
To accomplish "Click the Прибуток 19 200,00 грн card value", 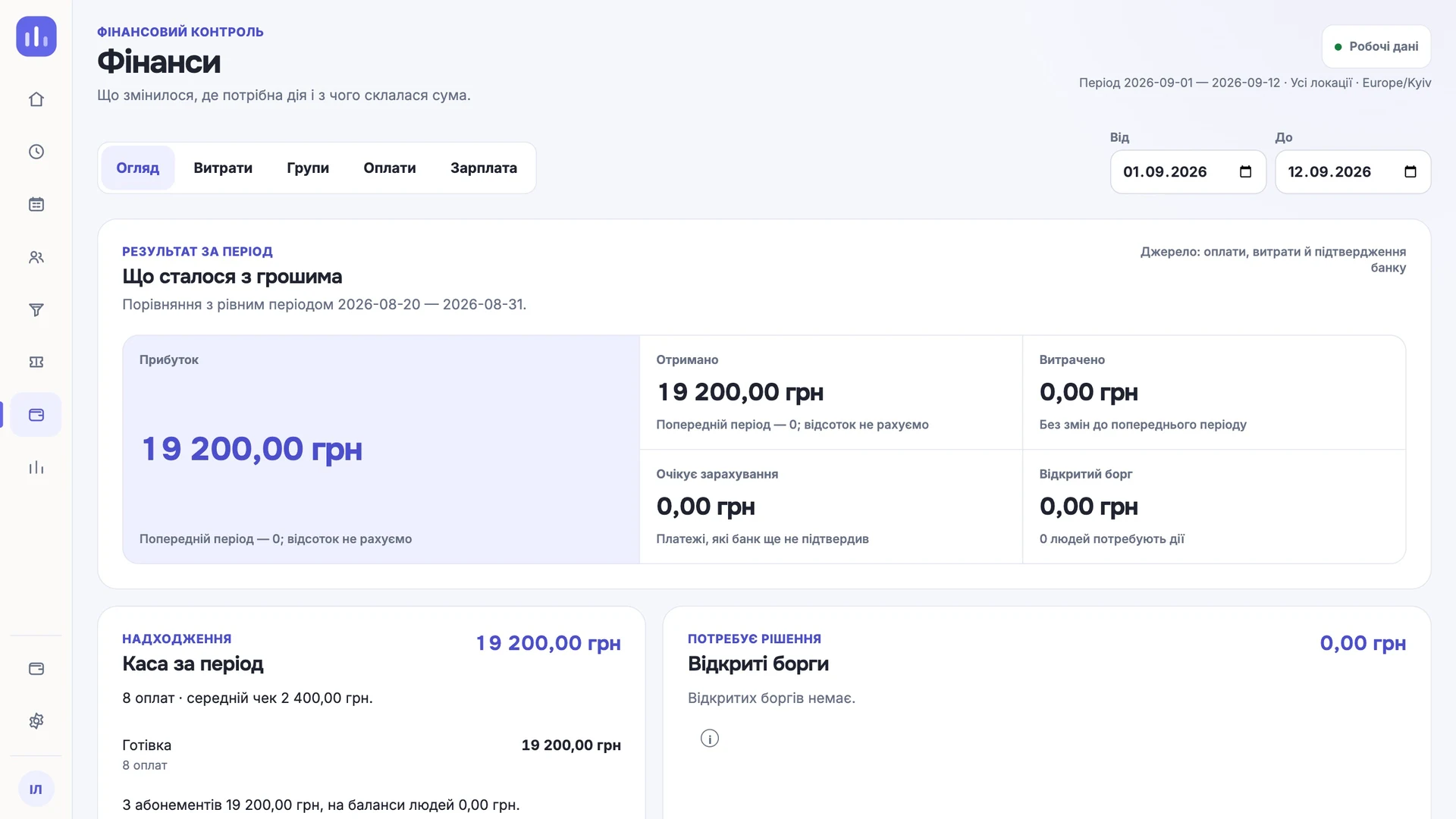I will (253, 449).
